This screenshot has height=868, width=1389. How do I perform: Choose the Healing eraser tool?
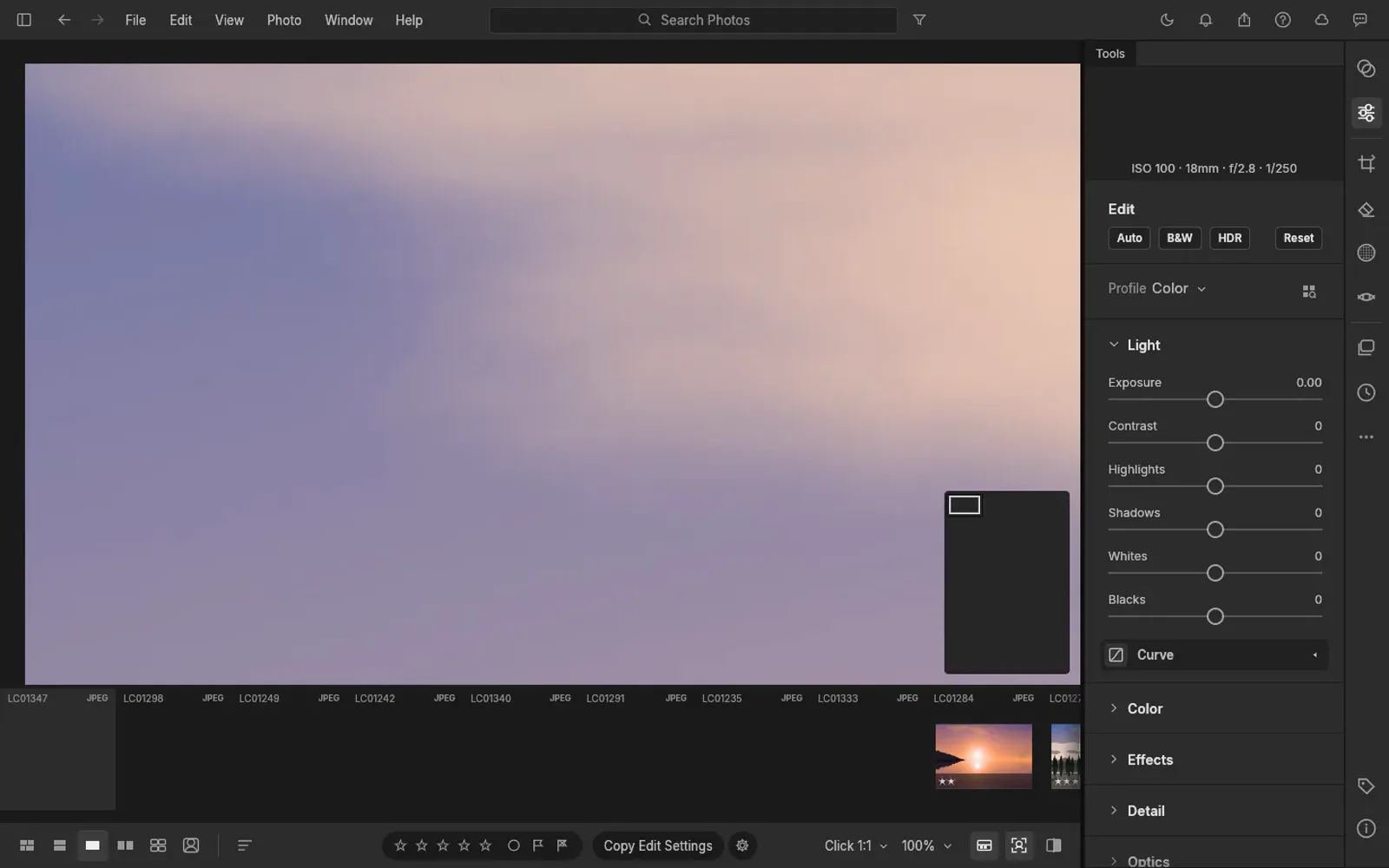click(x=1366, y=209)
